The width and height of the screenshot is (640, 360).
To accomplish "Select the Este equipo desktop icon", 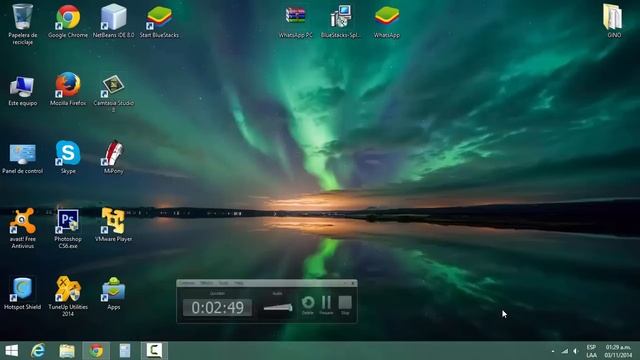I will 22,90.
